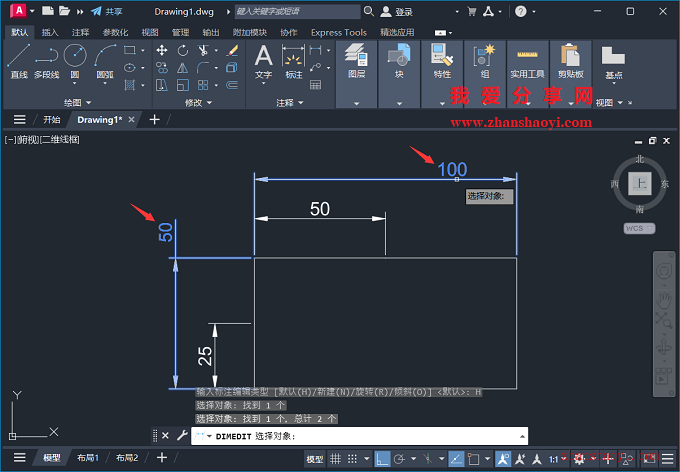Select the Polyline (多段线) tool
Image resolution: width=680 pixels, height=472 pixels.
point(46,61)
